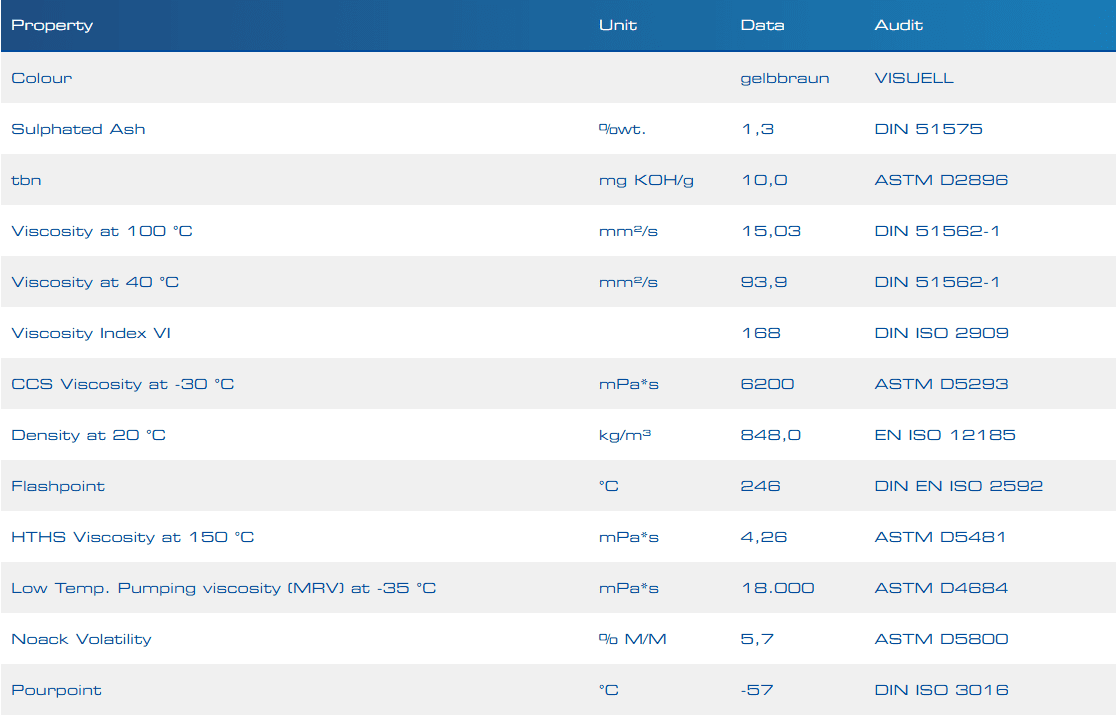Select Viscosity at 100 °C label
The image size is (1116, 718).
102,231
